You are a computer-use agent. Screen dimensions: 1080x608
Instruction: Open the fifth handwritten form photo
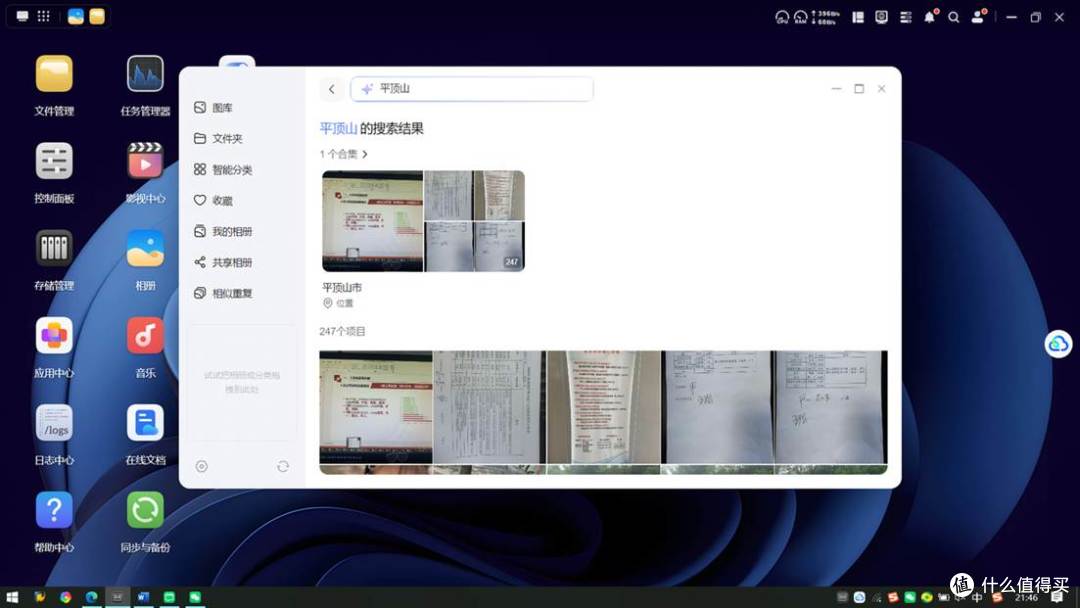coord(831,407)
